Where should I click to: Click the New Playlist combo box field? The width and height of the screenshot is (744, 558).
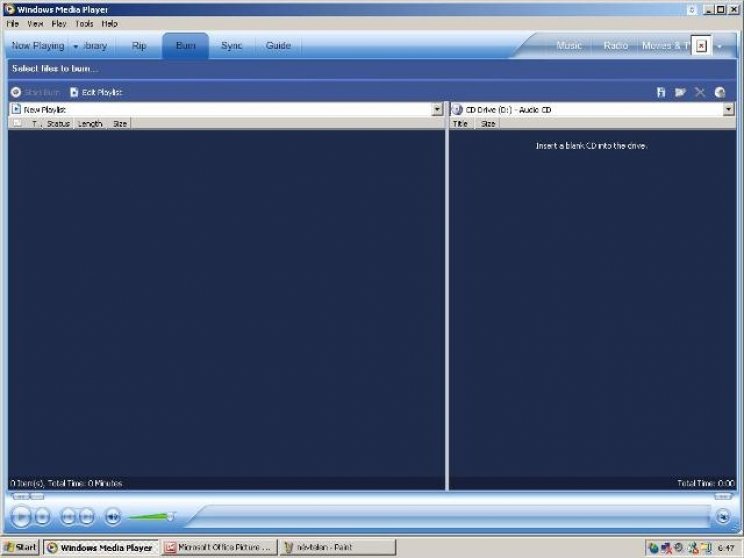[226, 110]
